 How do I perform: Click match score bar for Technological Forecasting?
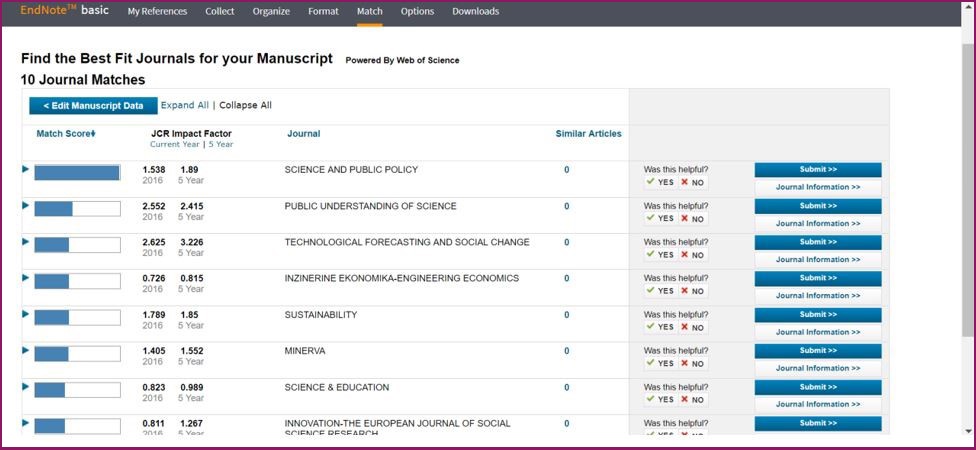[x=77, y=245]
